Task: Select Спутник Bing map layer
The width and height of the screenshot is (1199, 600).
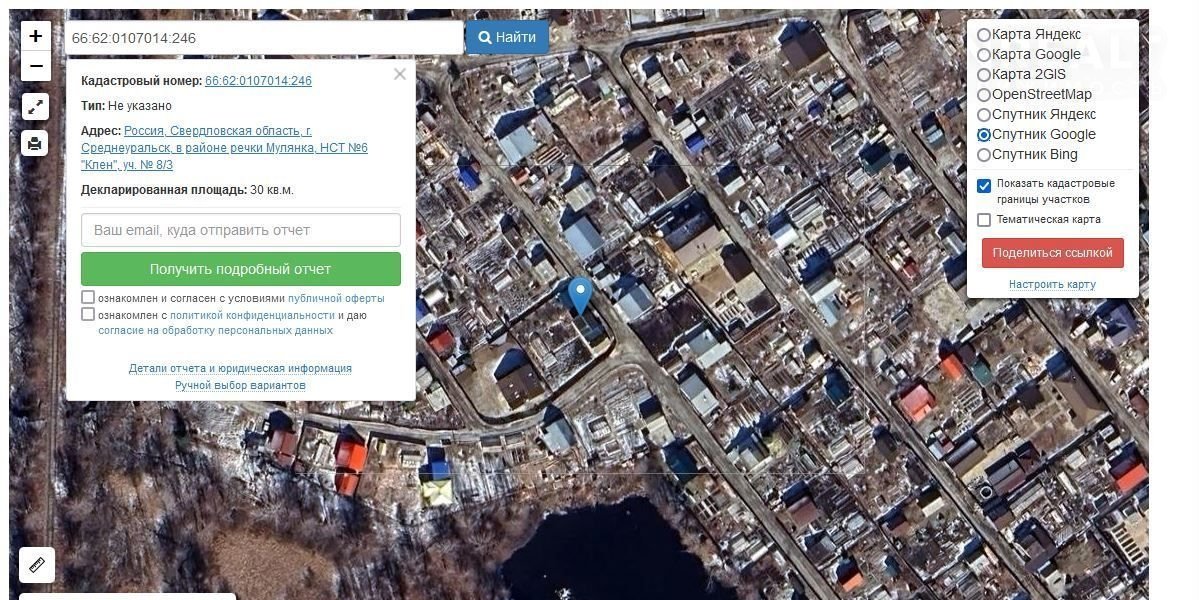Action: pyautogui.click(x=984, y=154)
